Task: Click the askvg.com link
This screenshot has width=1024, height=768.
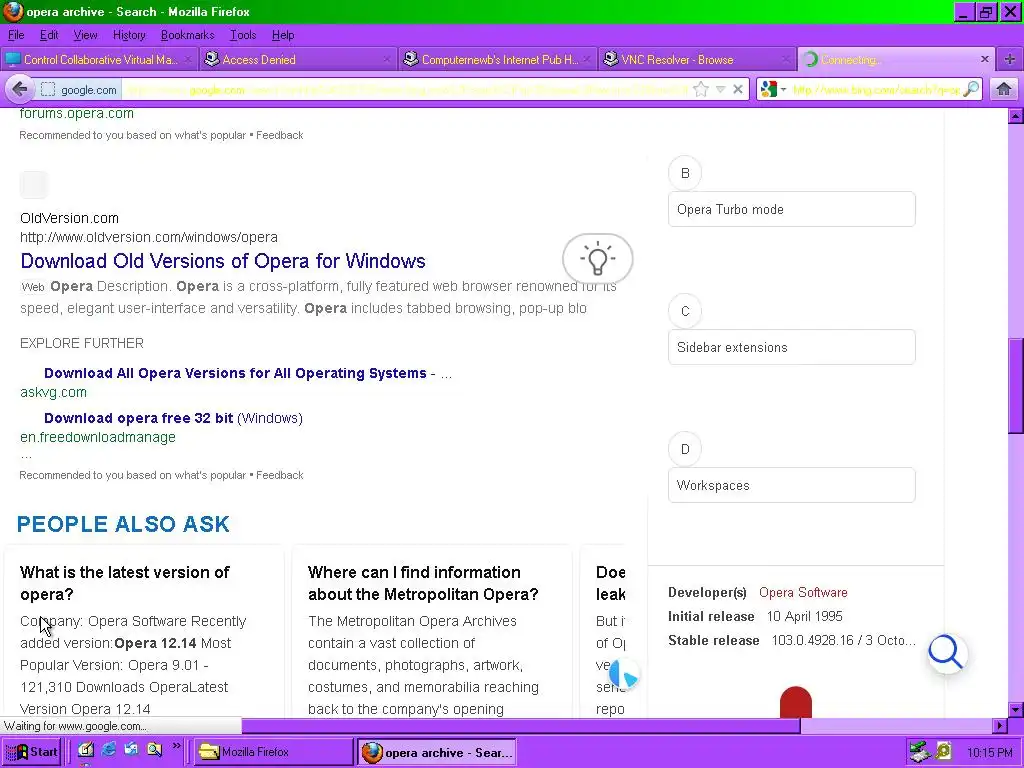Action: point(54,392)
